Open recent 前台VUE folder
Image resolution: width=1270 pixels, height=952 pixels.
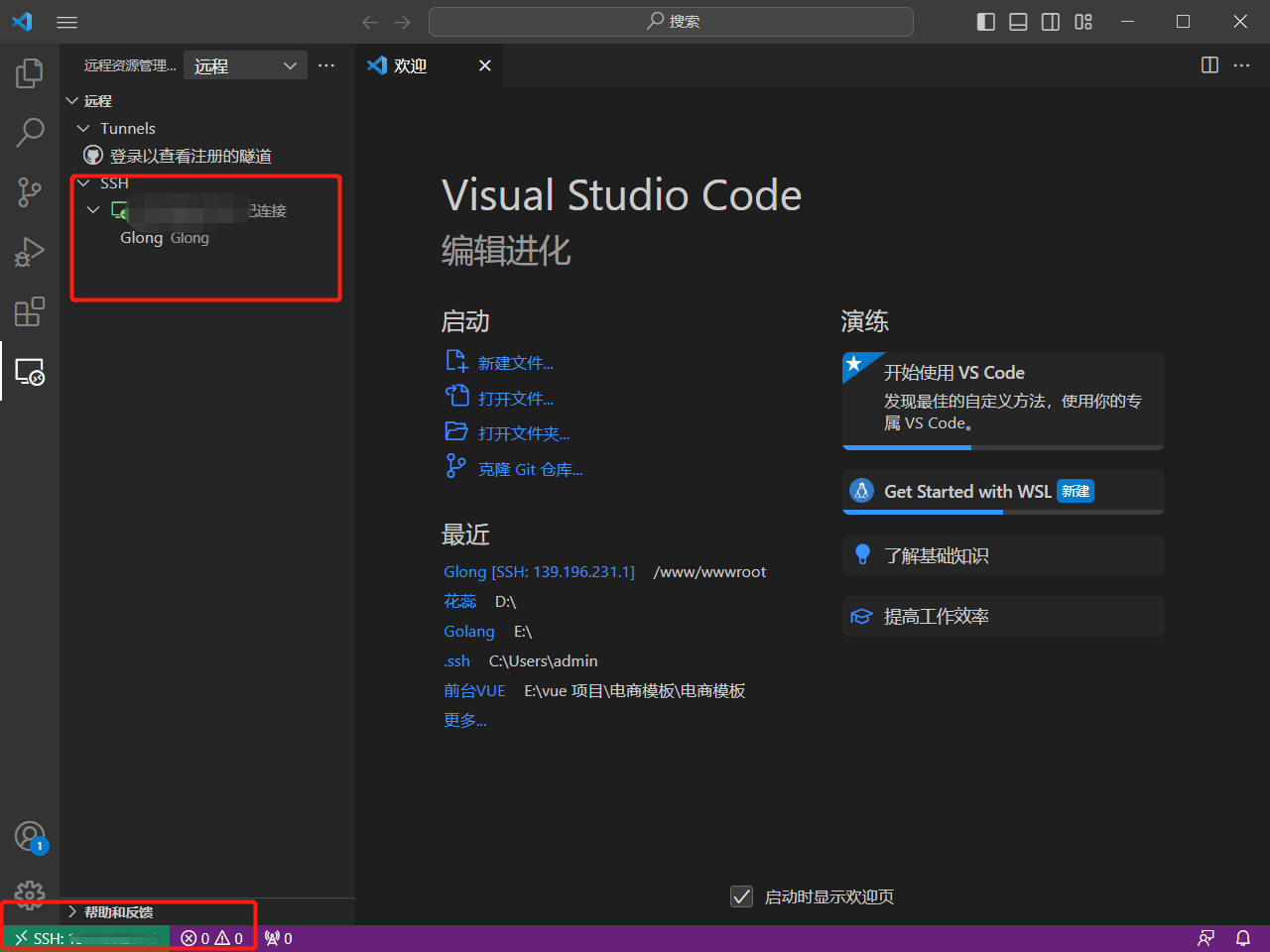(474, 691)
